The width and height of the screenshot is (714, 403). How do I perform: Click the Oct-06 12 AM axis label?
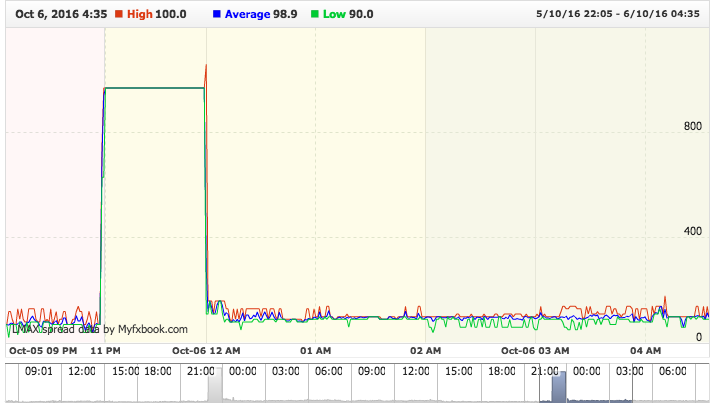point(206,351)
